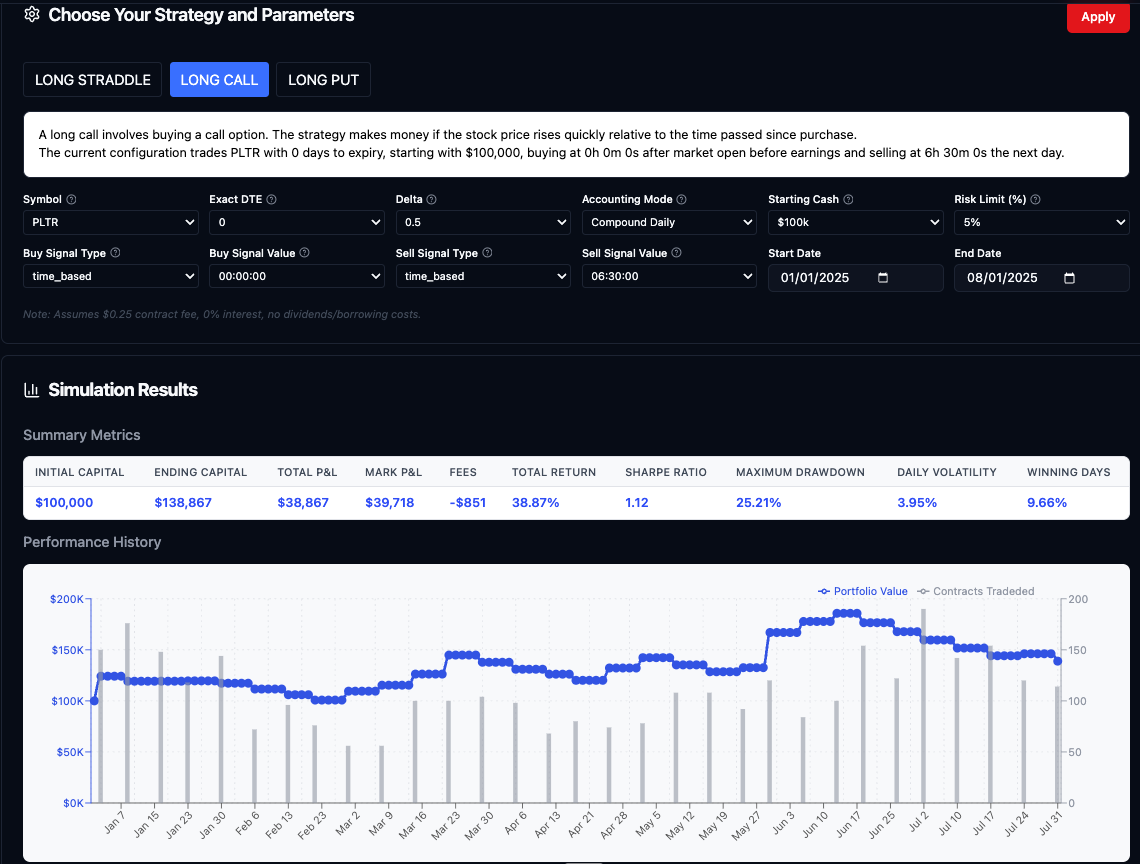Switch to the LONG PUT strategy tab

click(323, 79)
